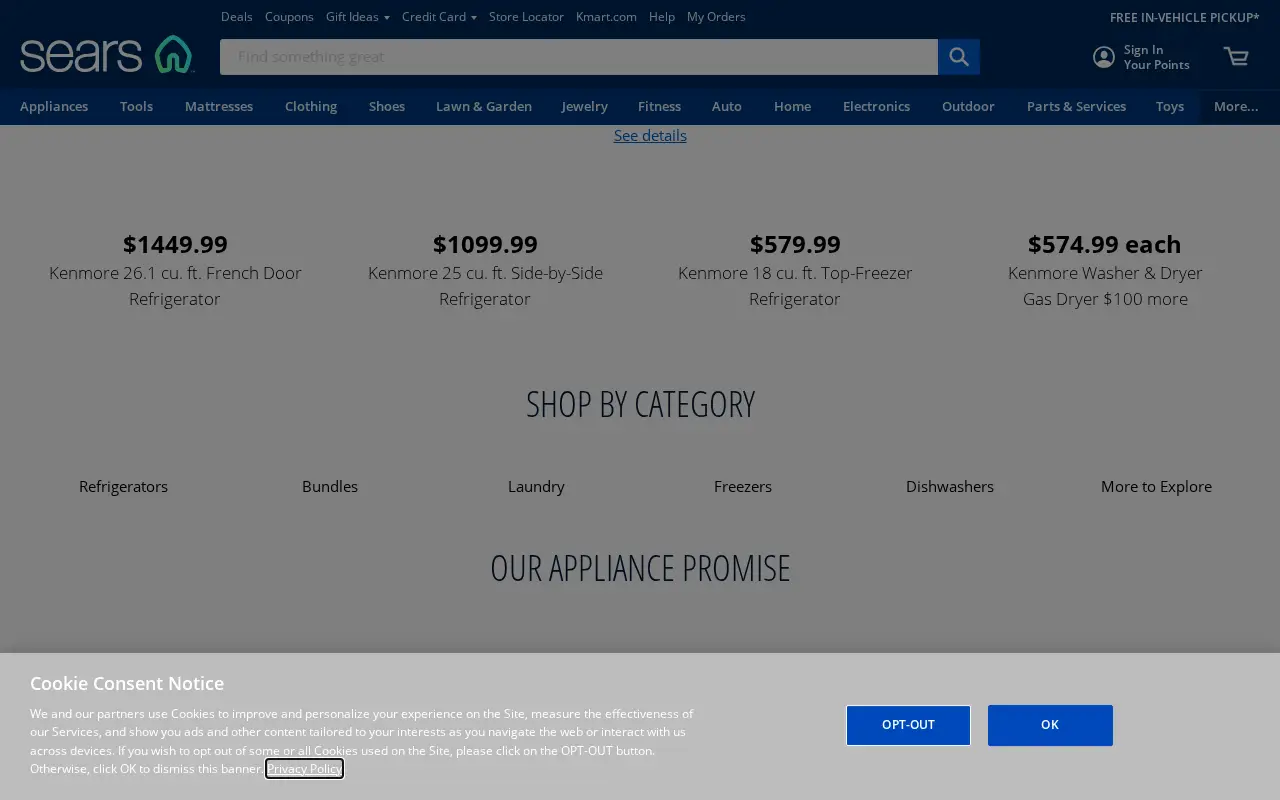The width and height of the screenshot is (1280, 800).
Task: Follow the See details link
Action: (x=650, y=136)
